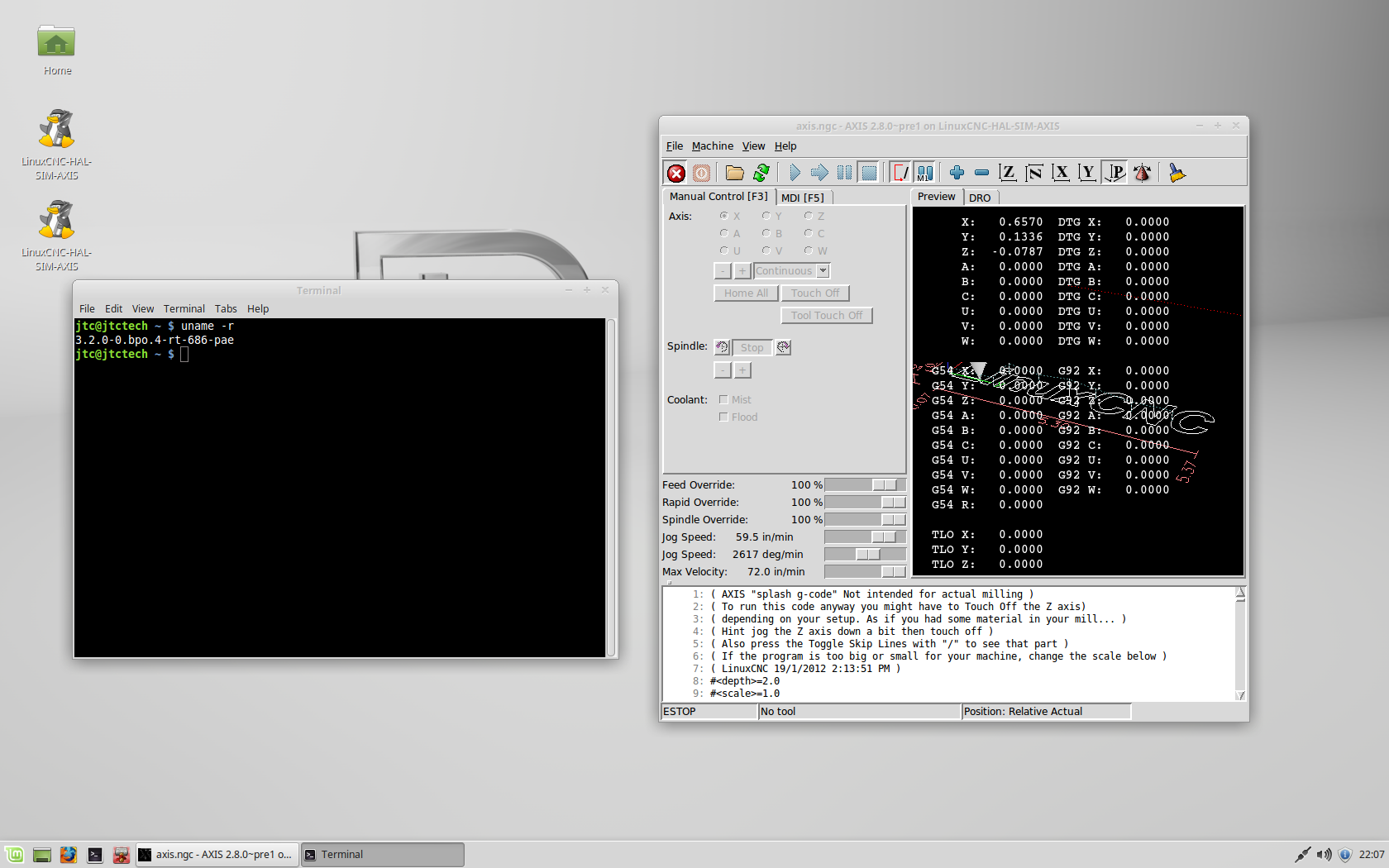This screenshot has height=868, width=1389.
Task: Select axis.ngc AXIS taskbar entry
Action: click(217, 855)
